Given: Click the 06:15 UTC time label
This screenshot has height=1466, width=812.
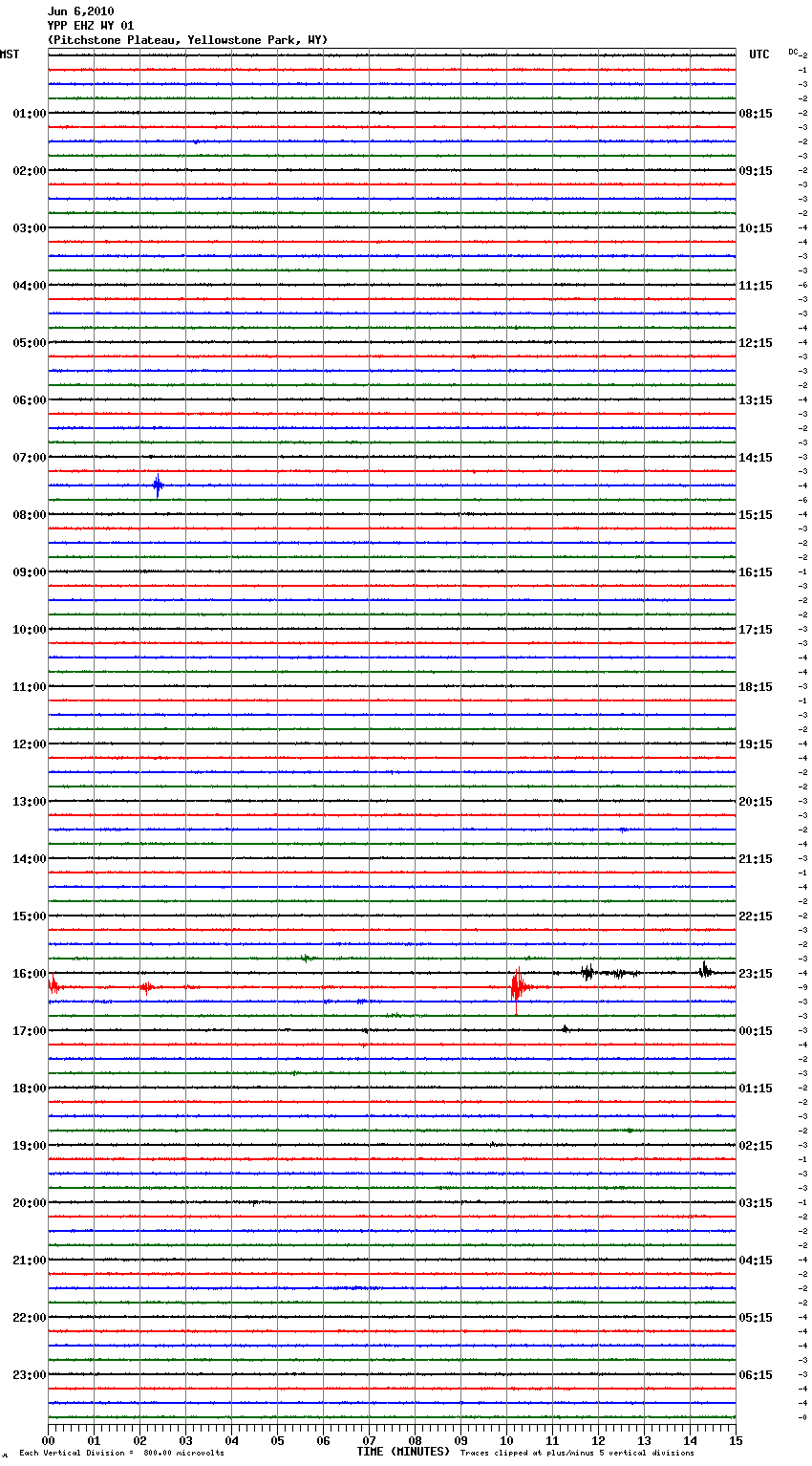Looking at the screenshot, I should pyautogui.click(x=756, y=1375).
